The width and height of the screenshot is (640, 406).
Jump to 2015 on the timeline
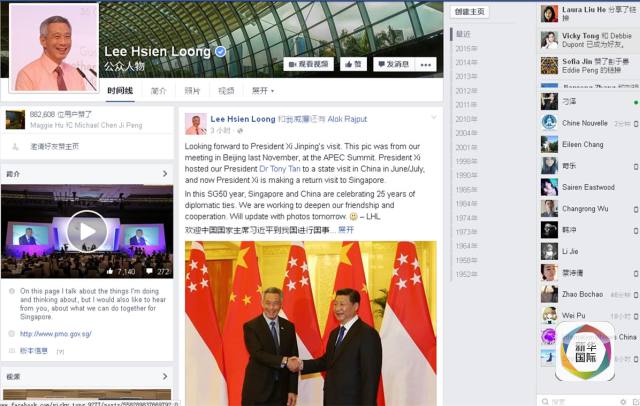466,49
